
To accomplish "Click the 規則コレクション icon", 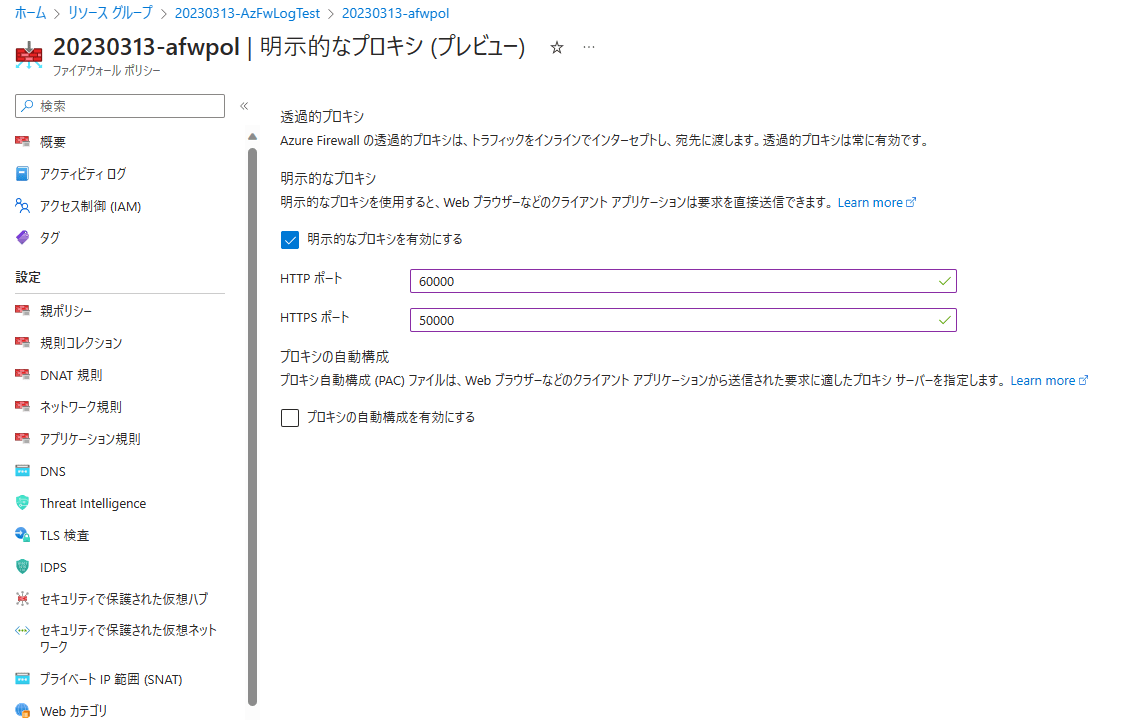I will (23, 343).
